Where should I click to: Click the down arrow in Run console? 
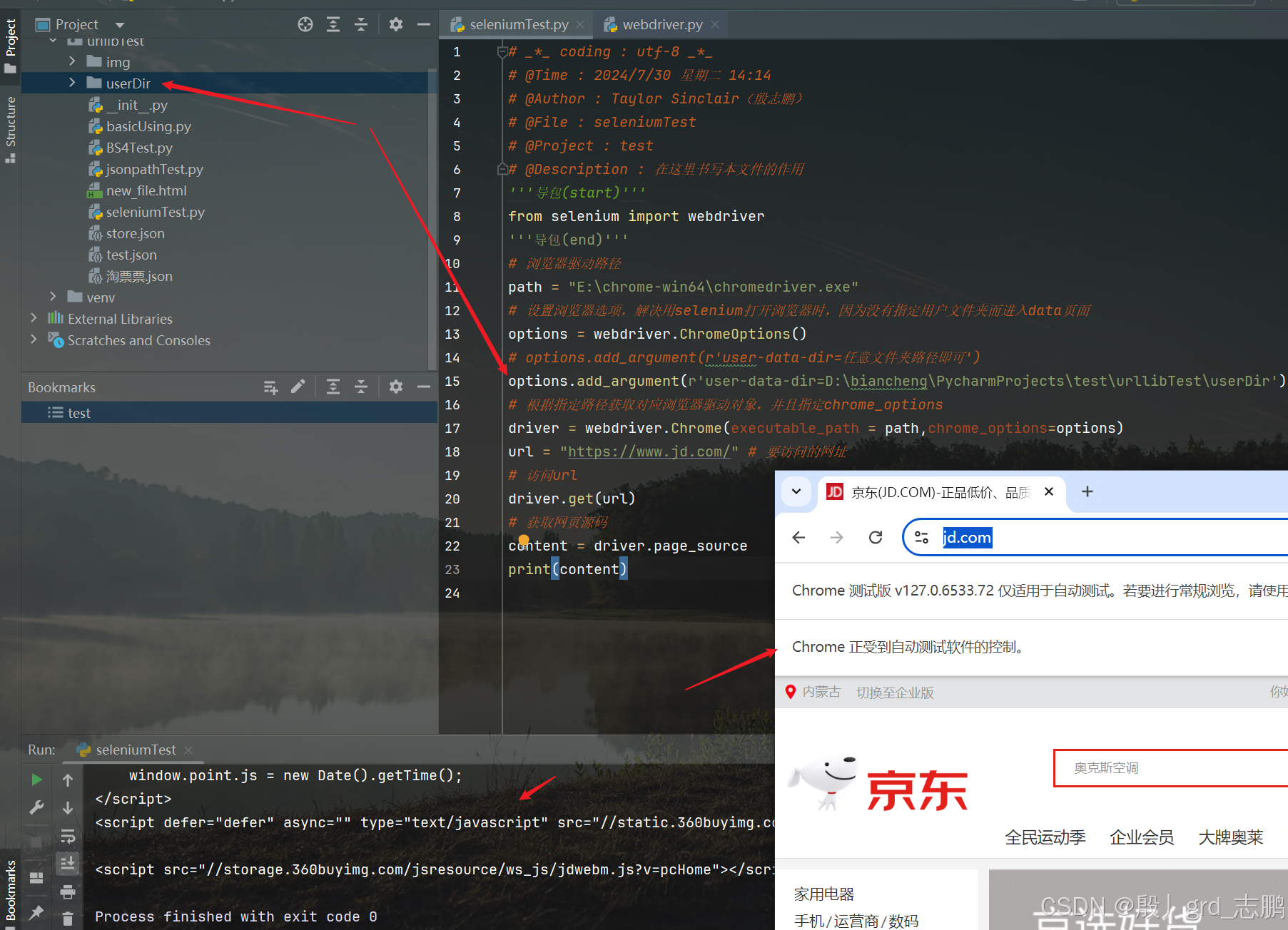pos(68,807)
